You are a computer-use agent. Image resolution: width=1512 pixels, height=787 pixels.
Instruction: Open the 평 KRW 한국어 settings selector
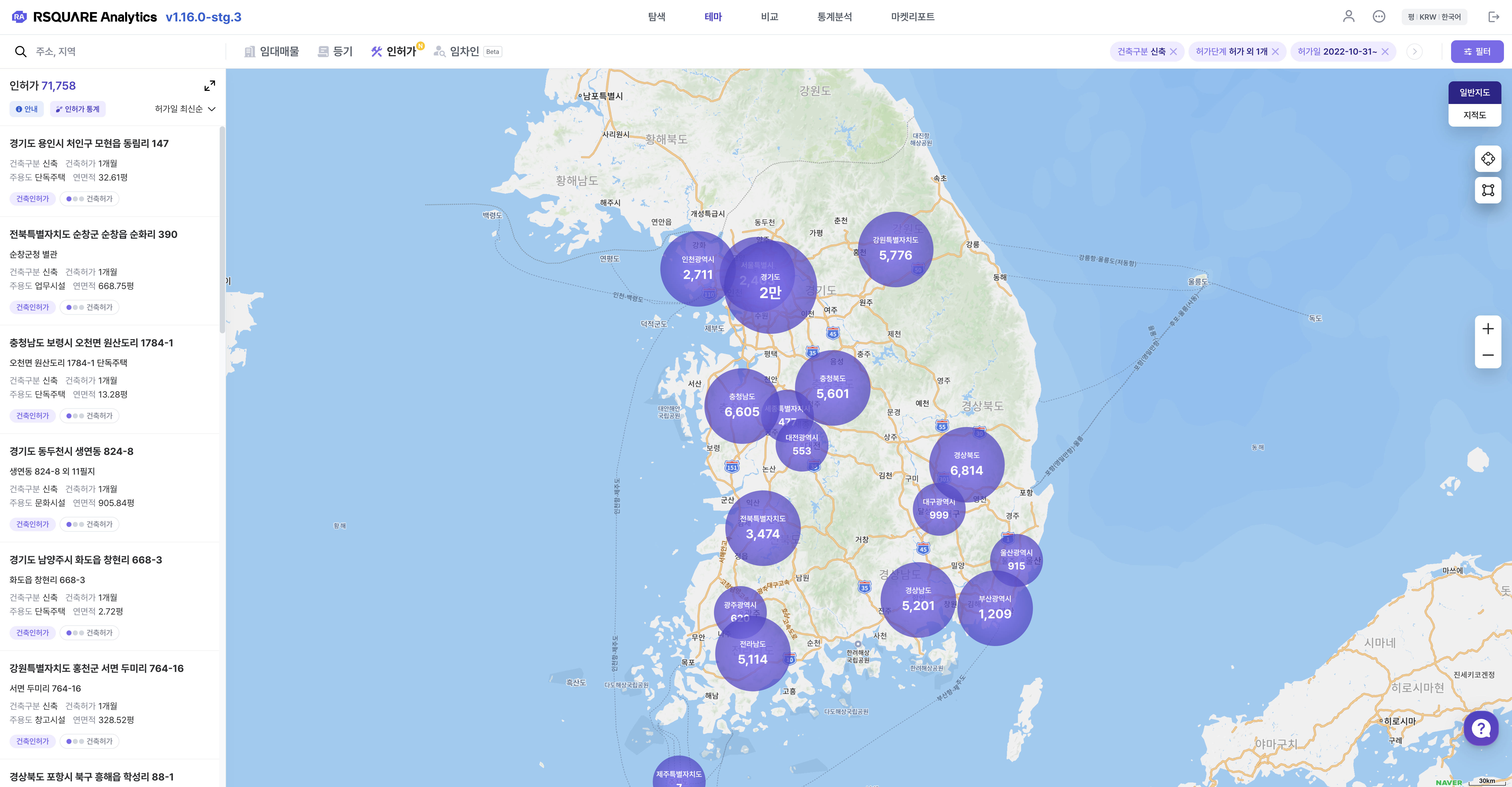(1434, 17)
